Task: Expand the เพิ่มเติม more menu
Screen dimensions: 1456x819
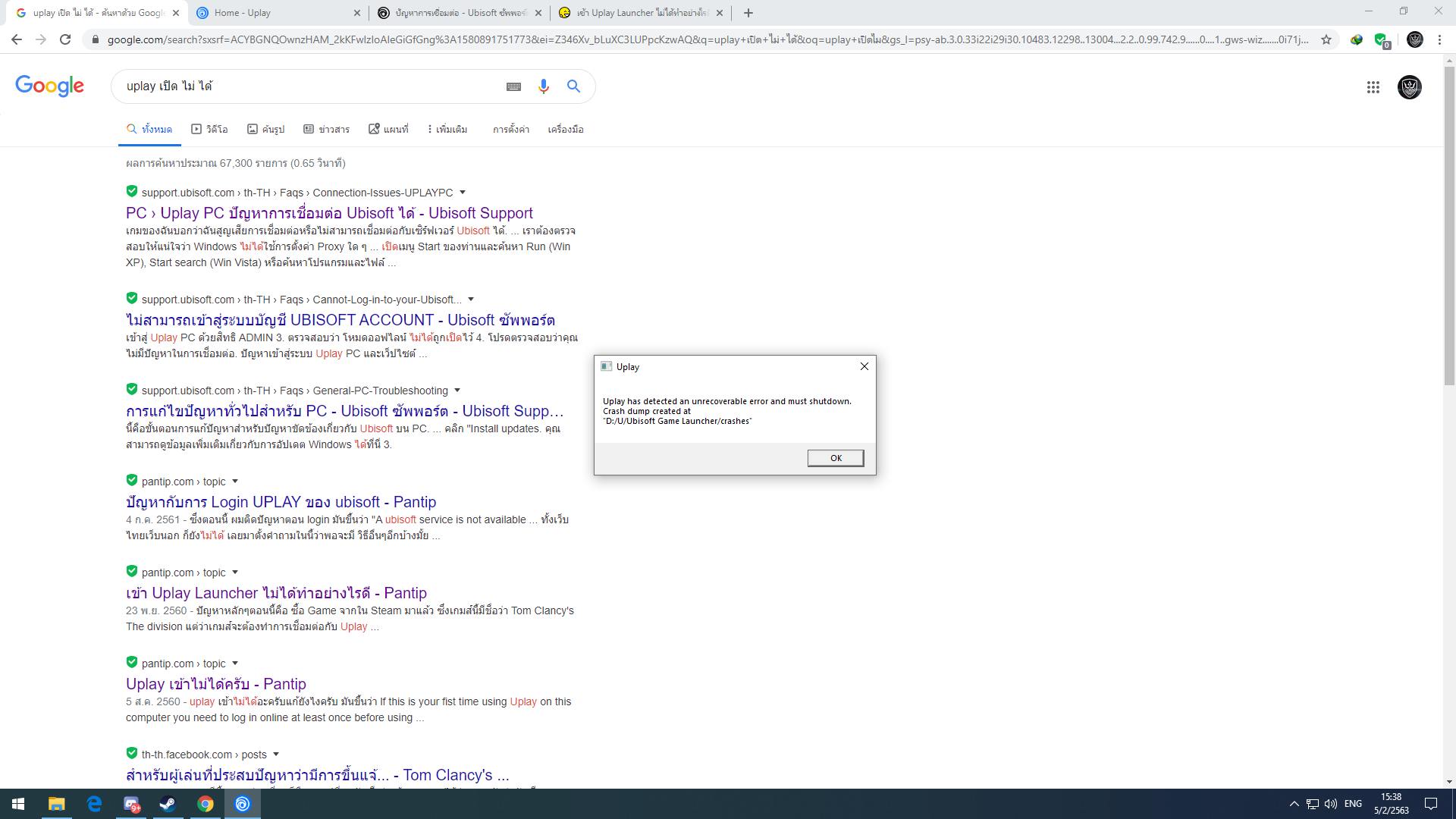Action: [x=447, y=130]
